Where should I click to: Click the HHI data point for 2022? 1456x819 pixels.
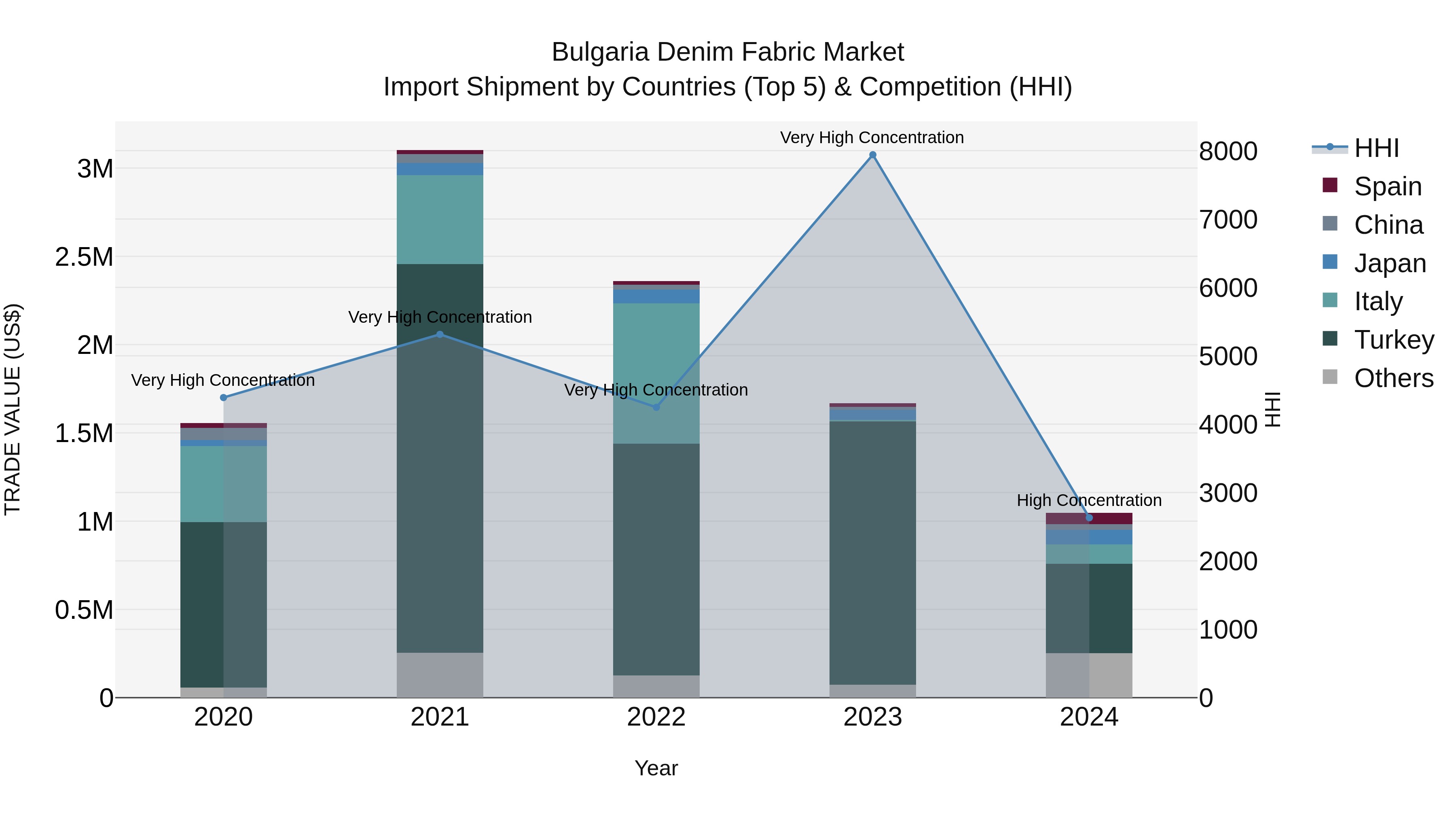point(656,407)
